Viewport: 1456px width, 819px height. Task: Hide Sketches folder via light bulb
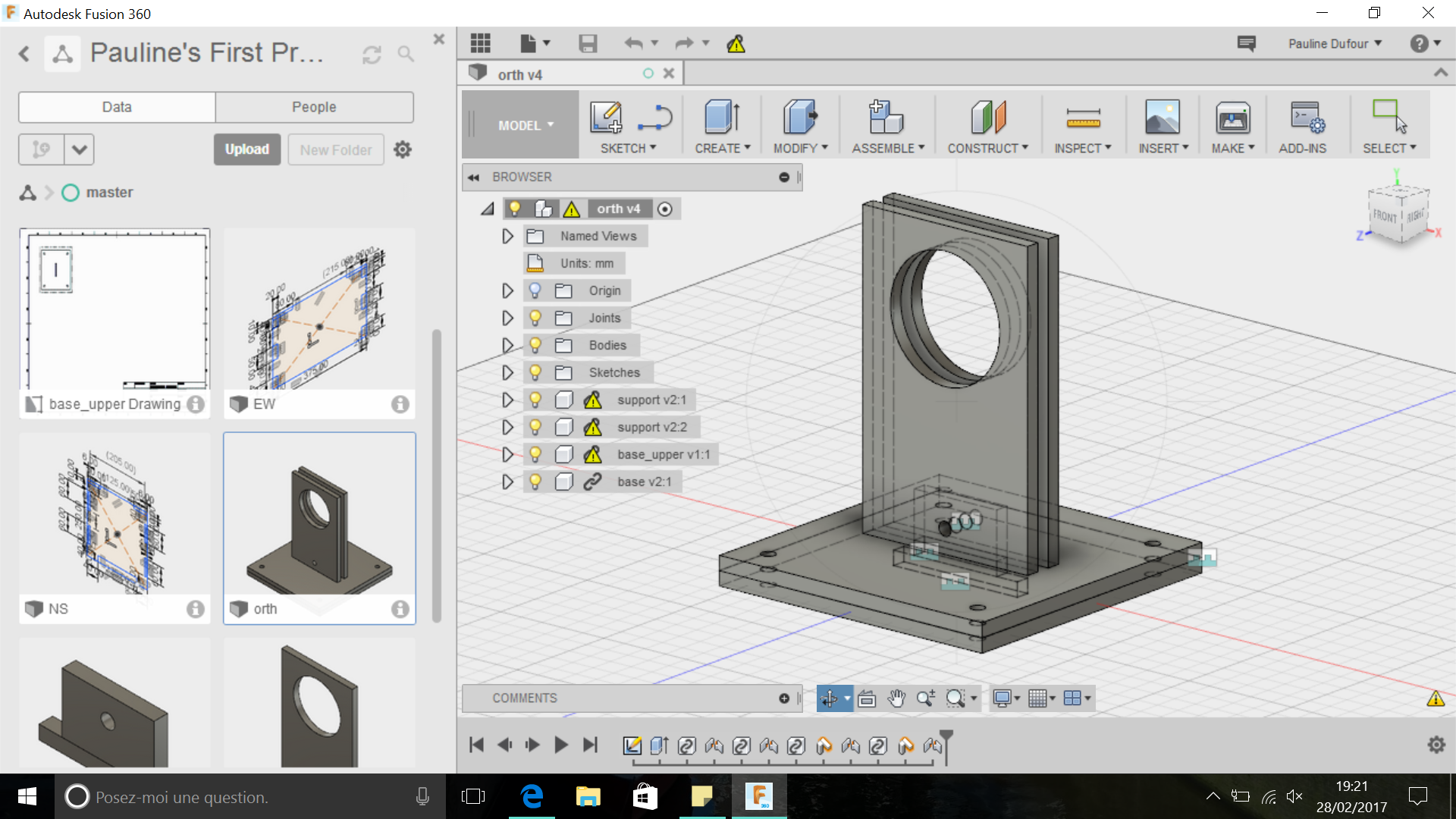[535, 373]
